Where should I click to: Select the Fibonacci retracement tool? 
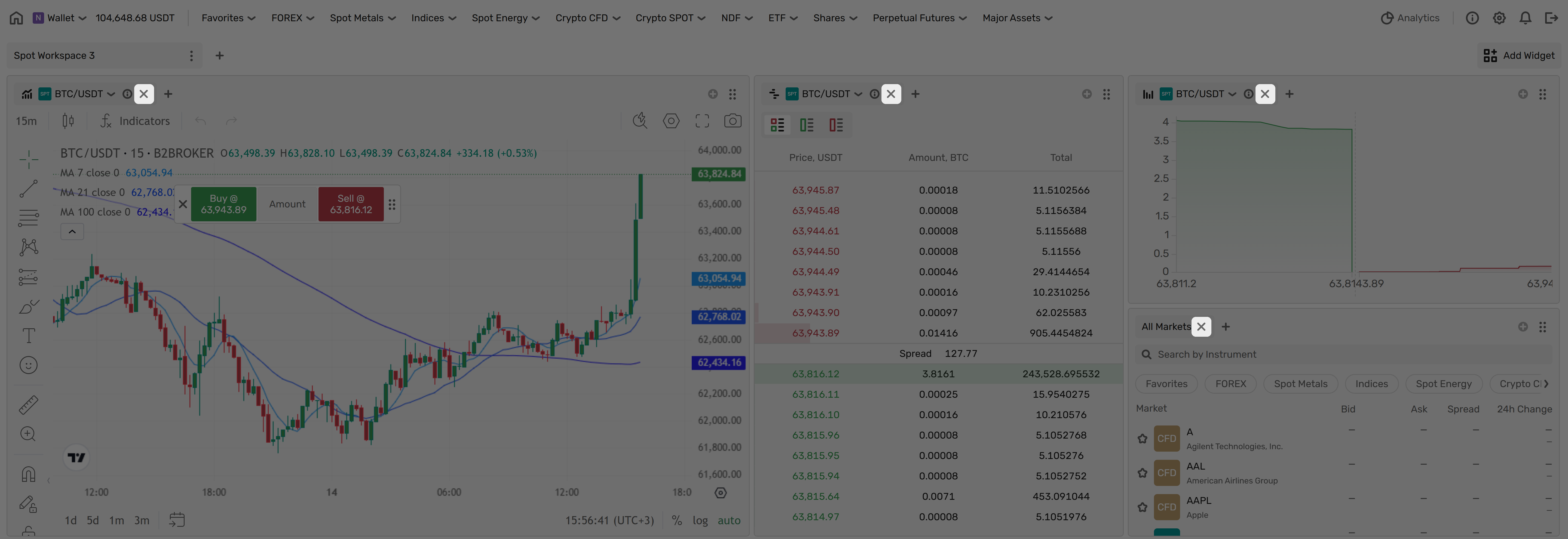pos(29,218)
